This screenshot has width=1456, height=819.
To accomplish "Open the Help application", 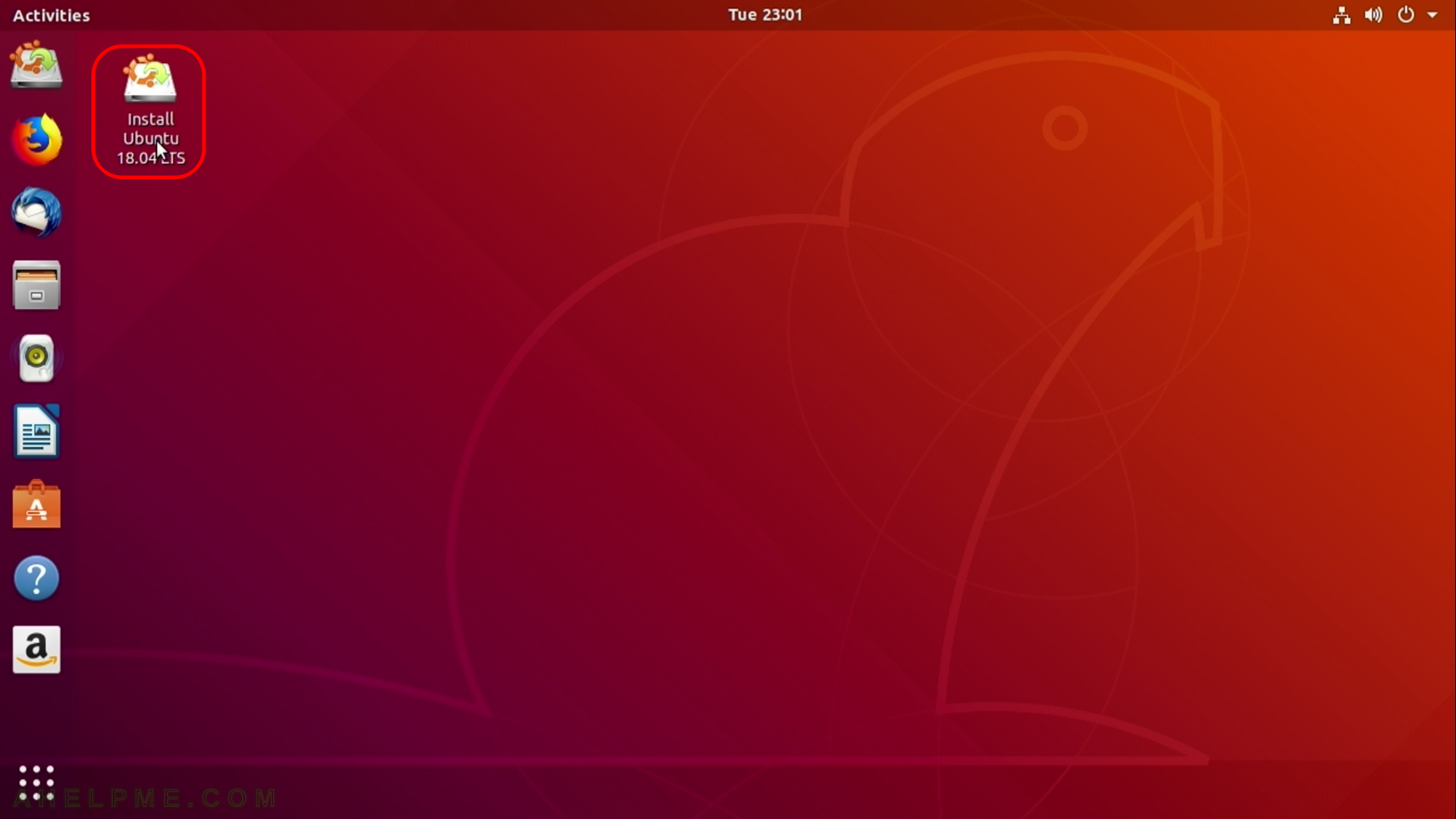I will [36, 578].
